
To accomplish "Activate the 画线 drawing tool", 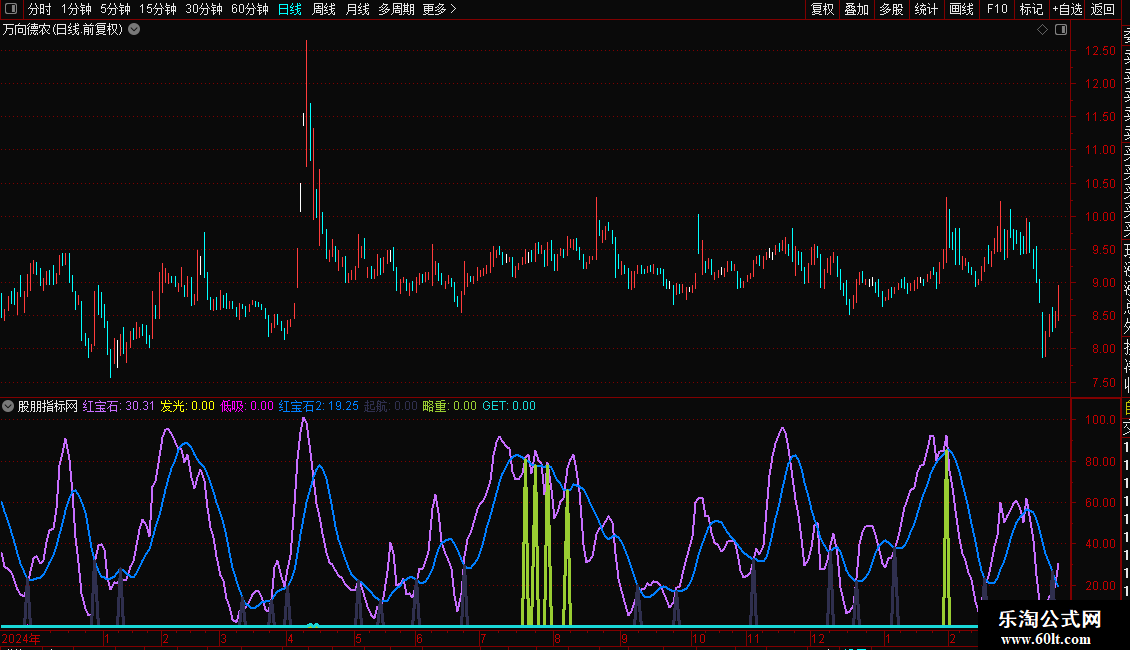I will [x=961, y=9].
